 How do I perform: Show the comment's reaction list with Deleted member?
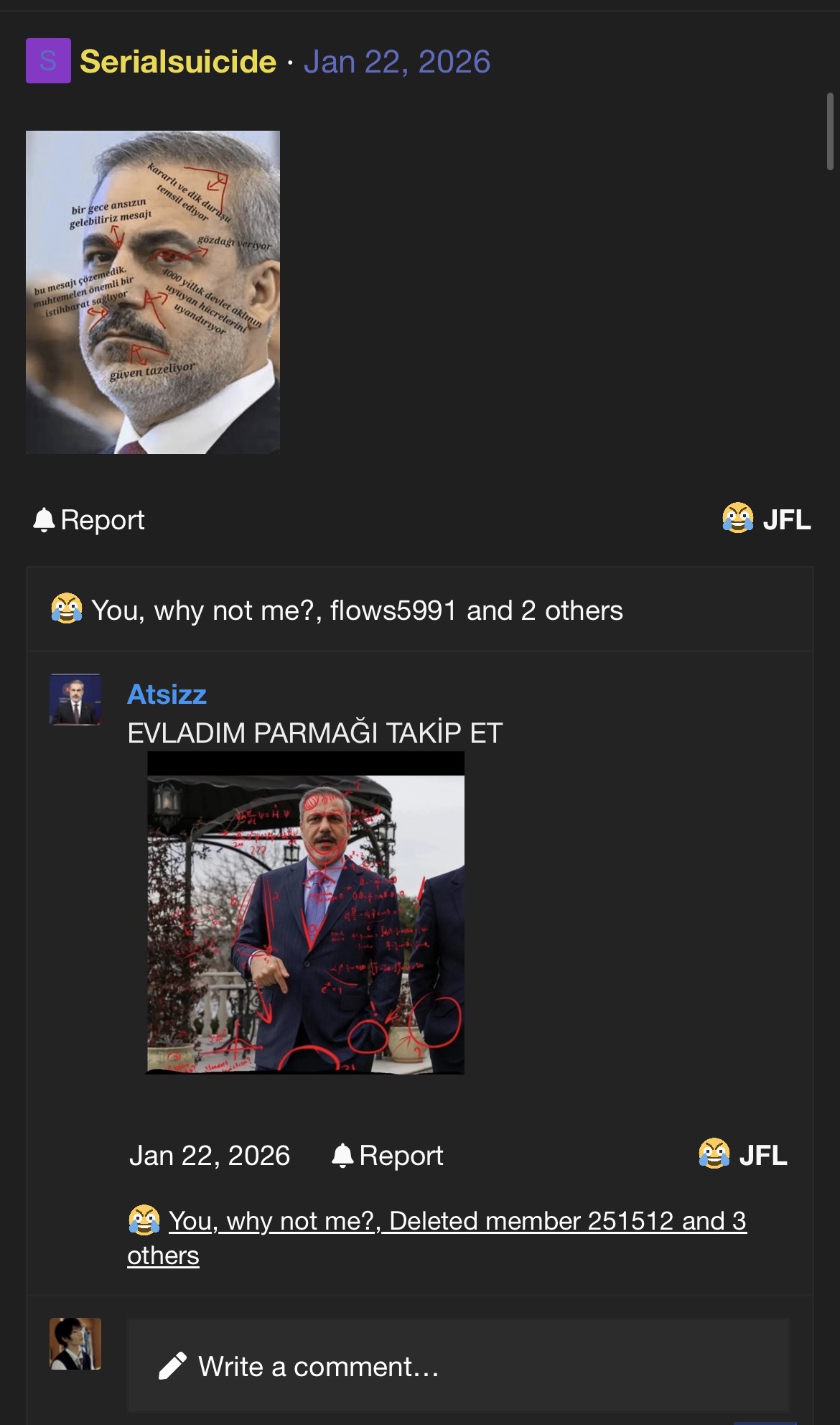[x=457, y=1221]
